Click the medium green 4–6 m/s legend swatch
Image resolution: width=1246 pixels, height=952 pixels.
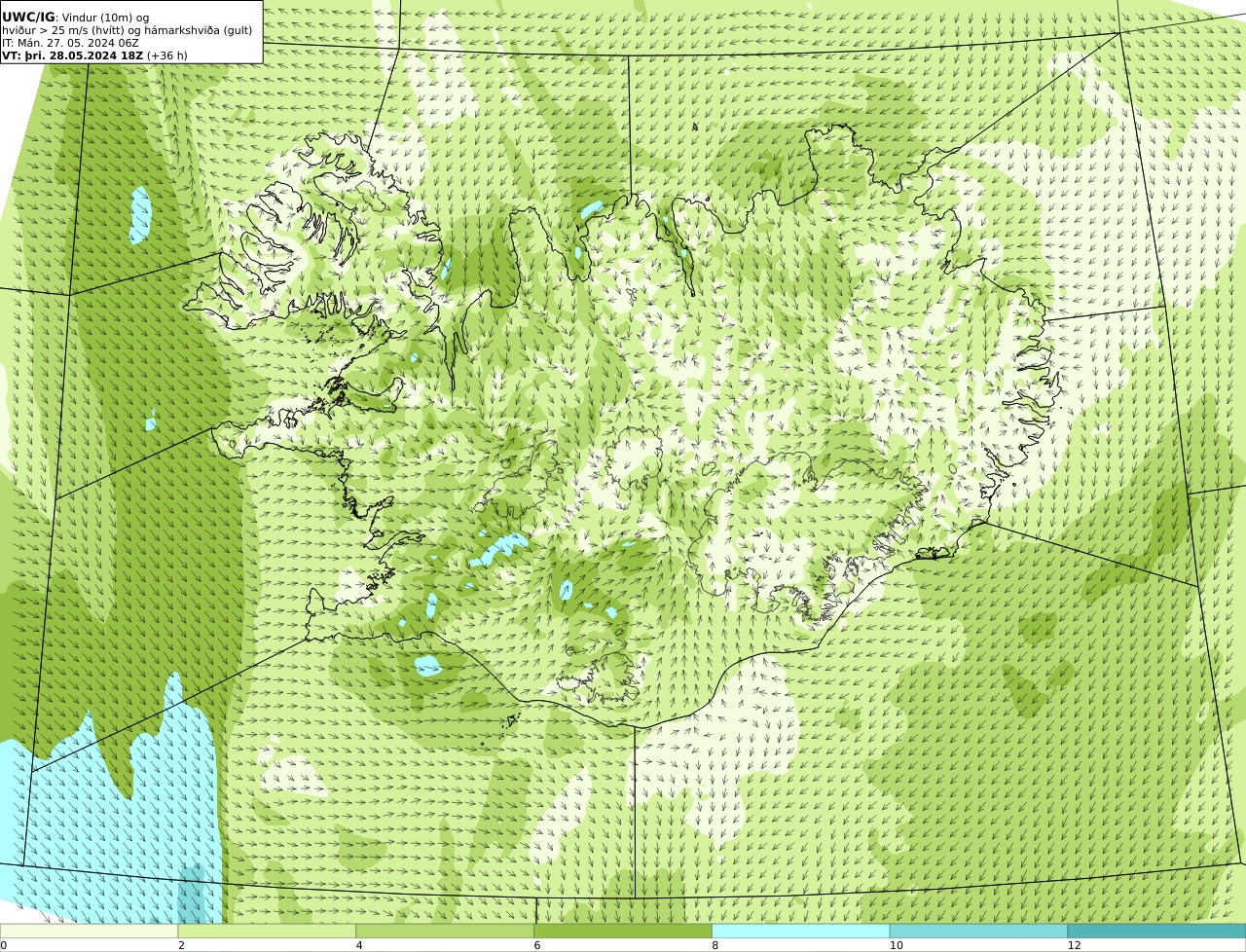(445, 931)
